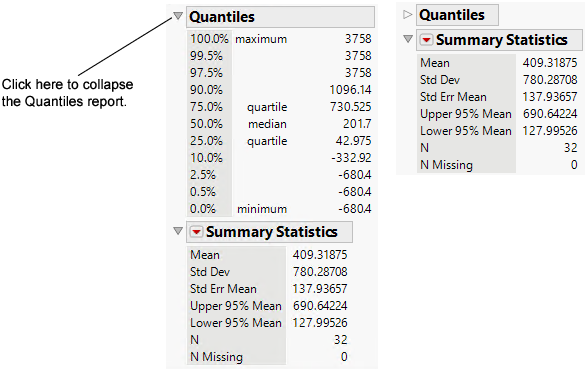This screenshot has width=587, height=371.
Task: Select N Missing label in left panel
Action: click(x=216, y=357)
